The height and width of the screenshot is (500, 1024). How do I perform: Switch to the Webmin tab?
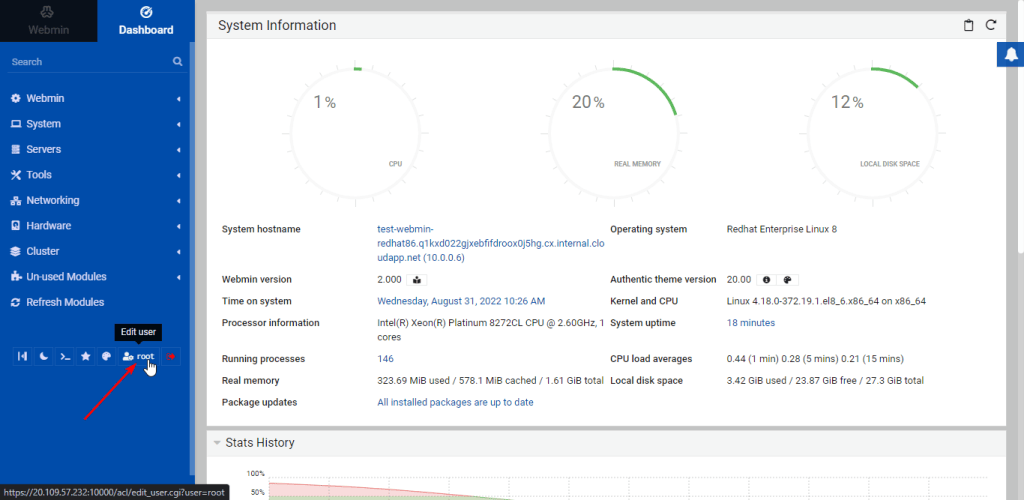tap(48, 21)
